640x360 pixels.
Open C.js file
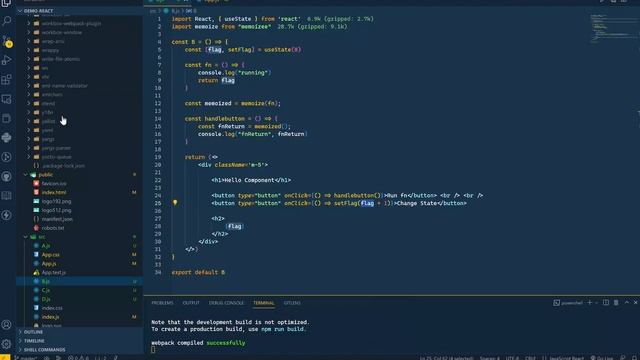pos(80,290)
